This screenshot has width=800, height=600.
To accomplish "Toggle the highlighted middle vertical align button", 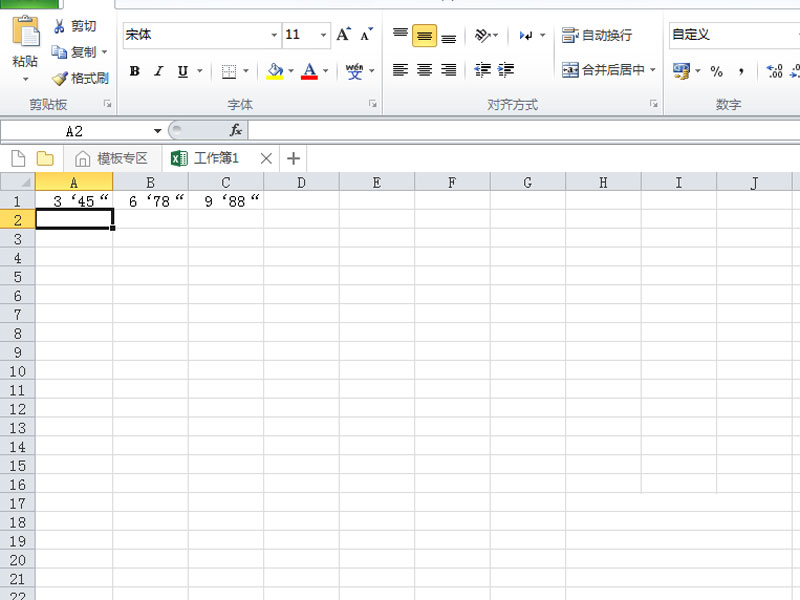I will tap(424, 36).
